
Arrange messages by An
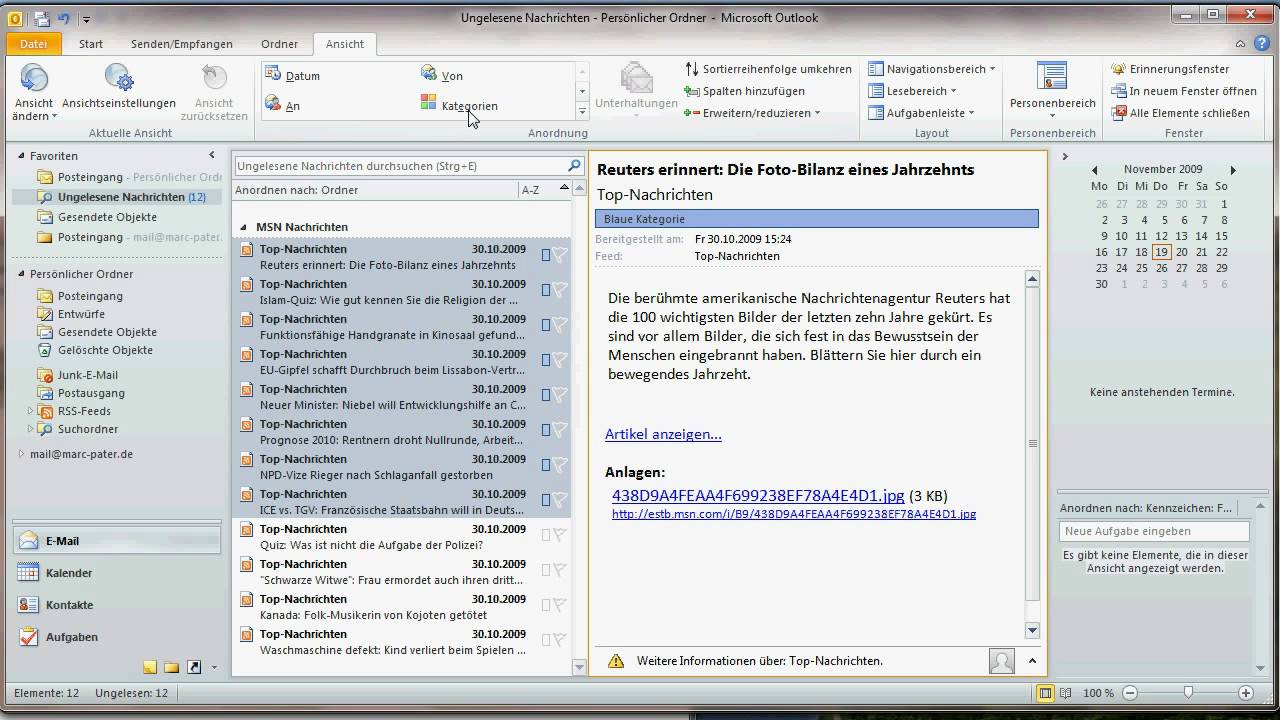282,106
